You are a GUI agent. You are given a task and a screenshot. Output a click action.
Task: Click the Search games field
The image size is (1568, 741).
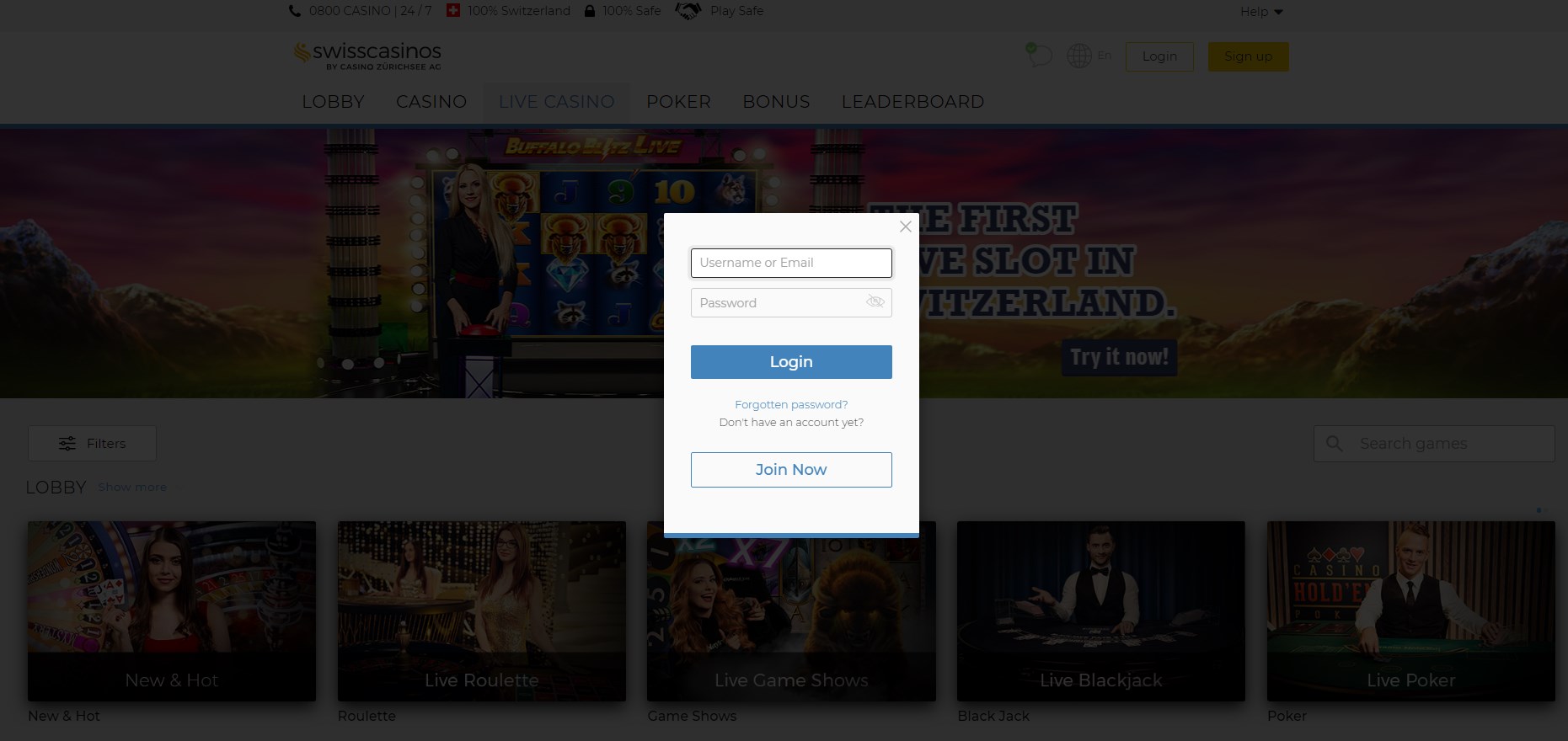(1434, 444)
